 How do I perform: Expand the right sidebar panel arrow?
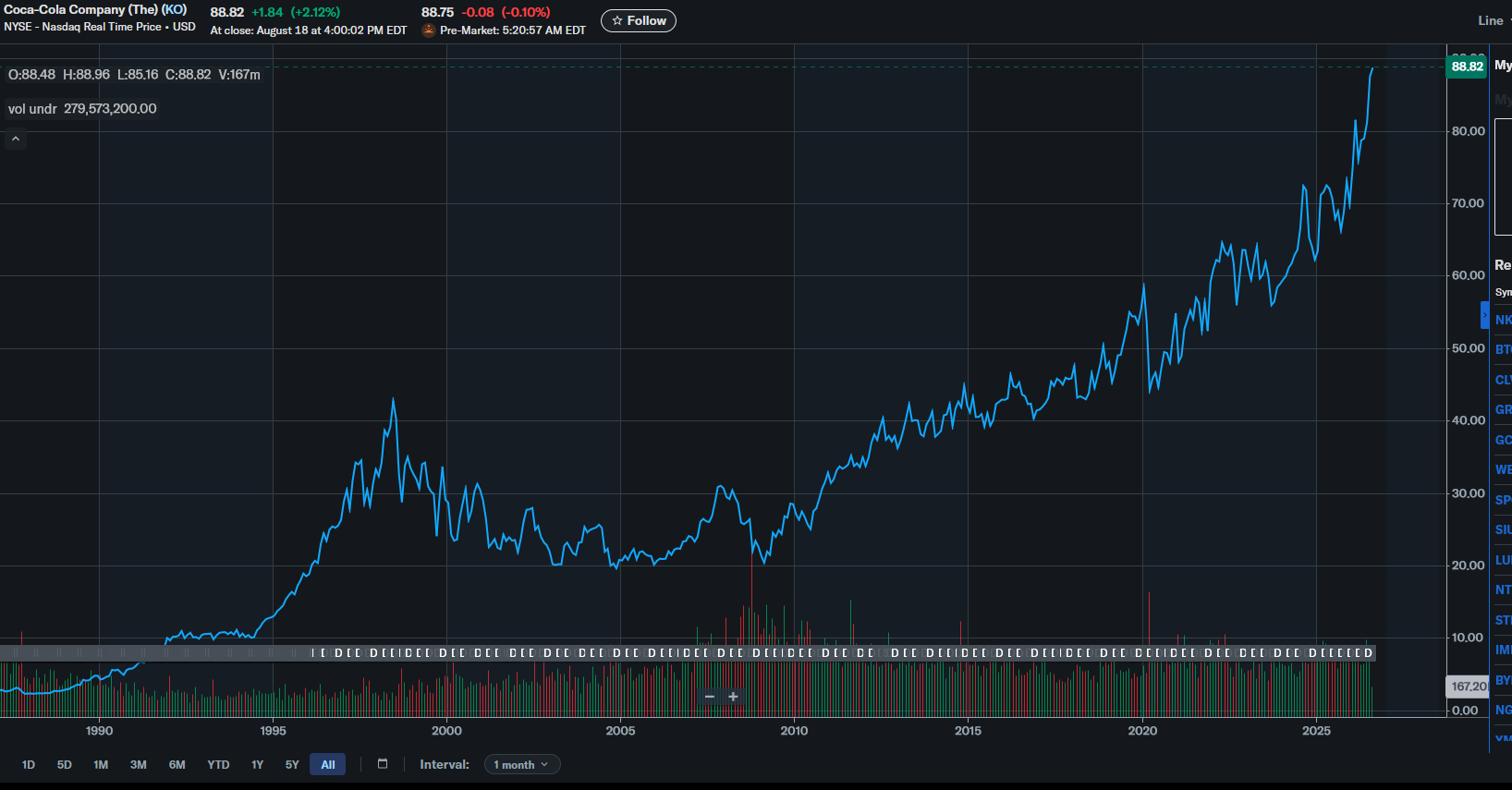1485,315
